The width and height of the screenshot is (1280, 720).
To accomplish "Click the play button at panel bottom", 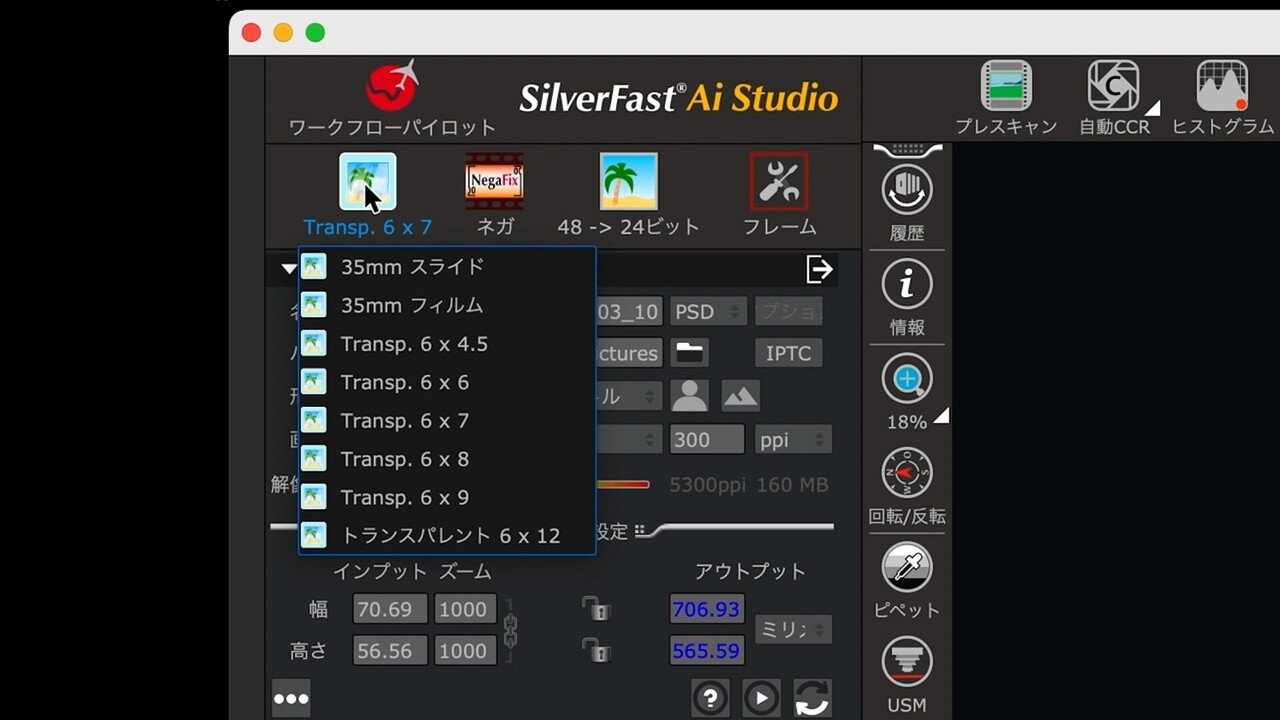I will click(762, 698).
